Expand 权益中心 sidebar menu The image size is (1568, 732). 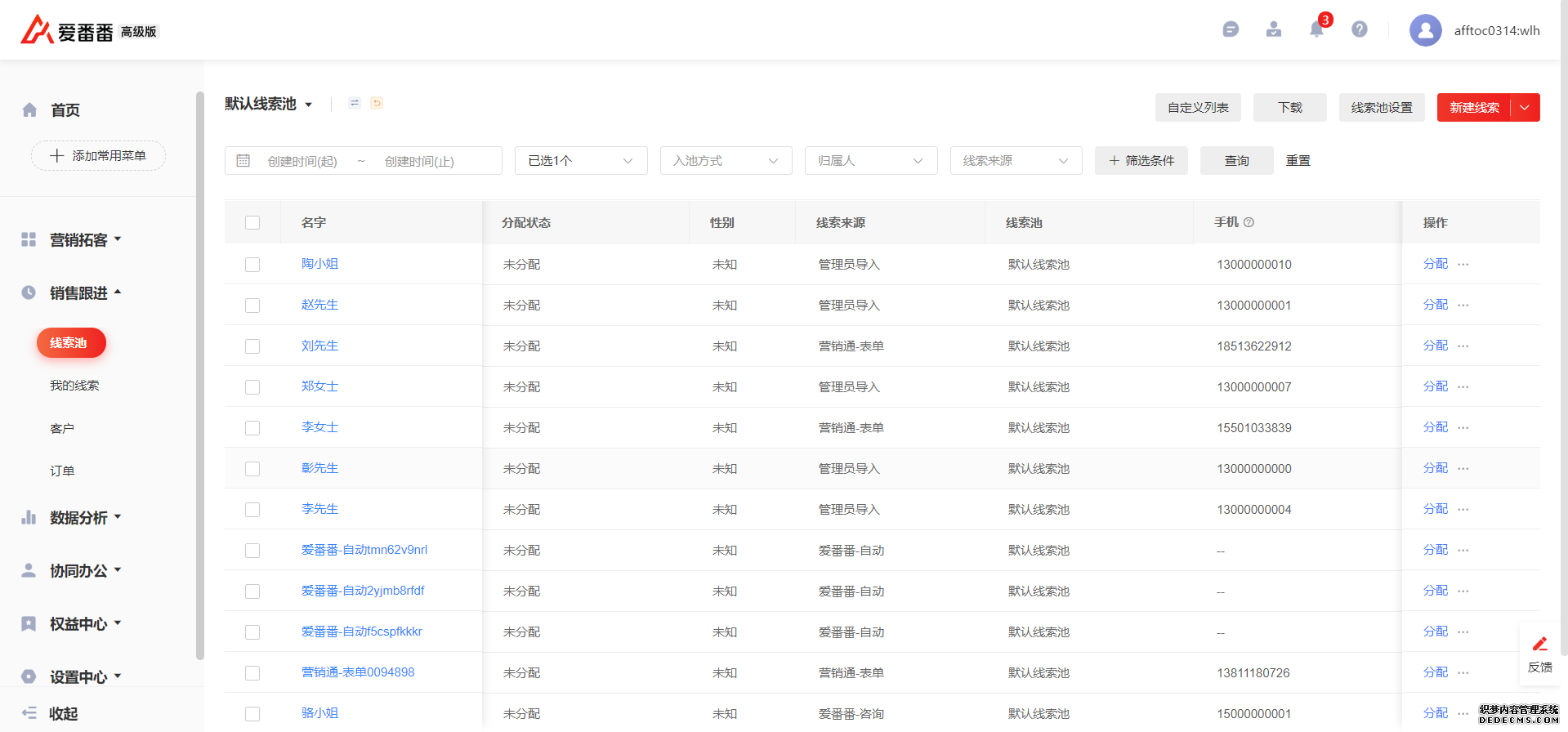tap(86, 623)
